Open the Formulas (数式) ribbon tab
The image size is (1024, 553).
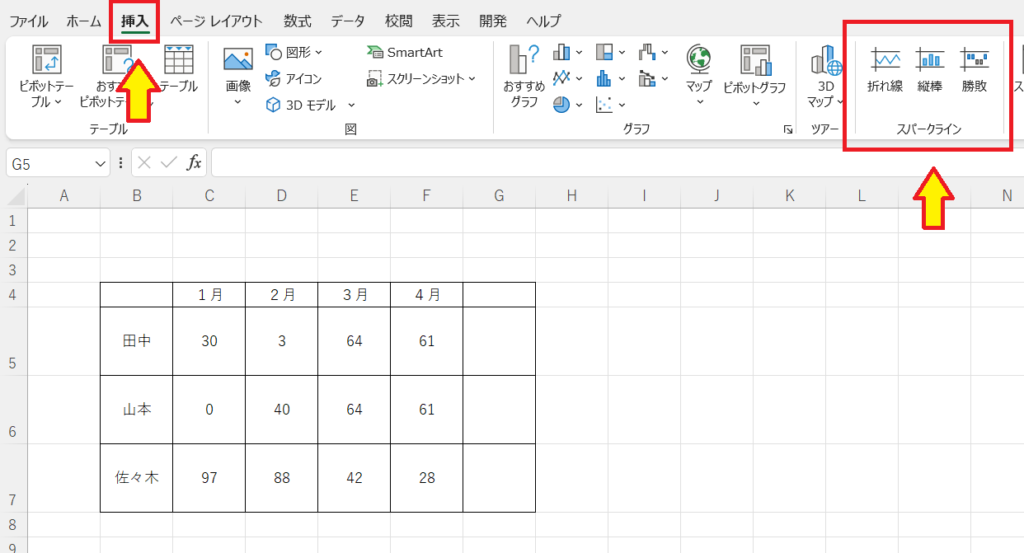pos(297,21)
